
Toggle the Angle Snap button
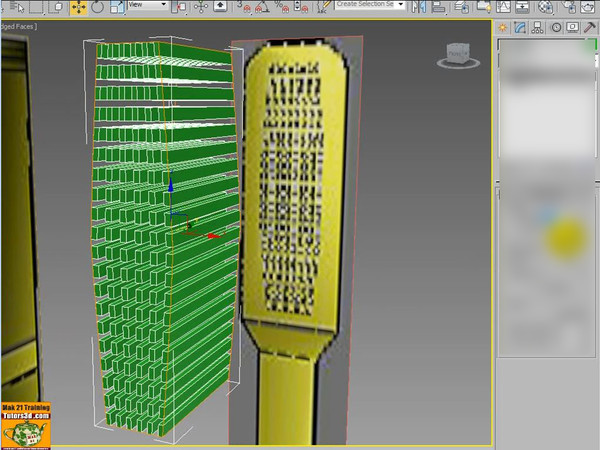(263, 7)
